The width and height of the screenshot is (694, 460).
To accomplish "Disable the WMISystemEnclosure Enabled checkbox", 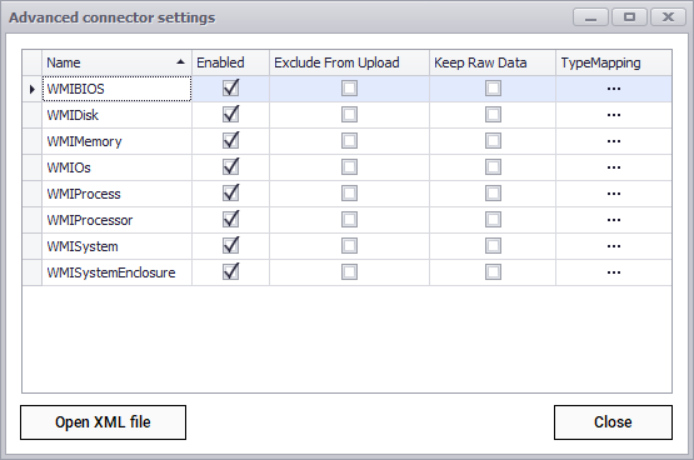I will pos(231,271).
